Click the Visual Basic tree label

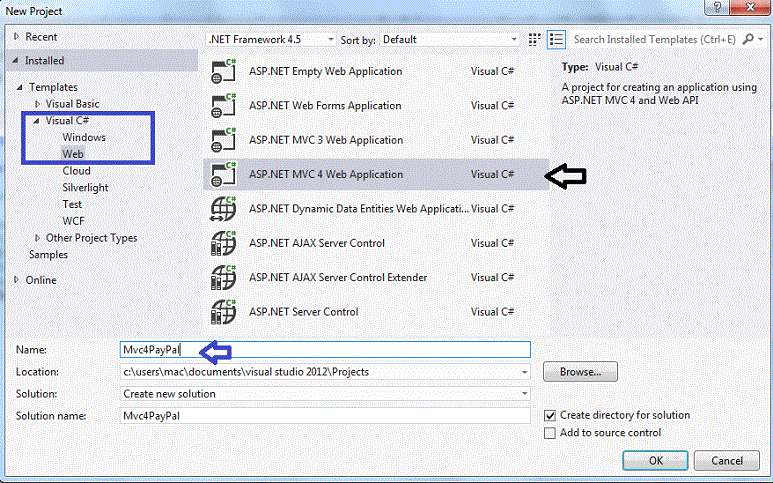(72, 104)
